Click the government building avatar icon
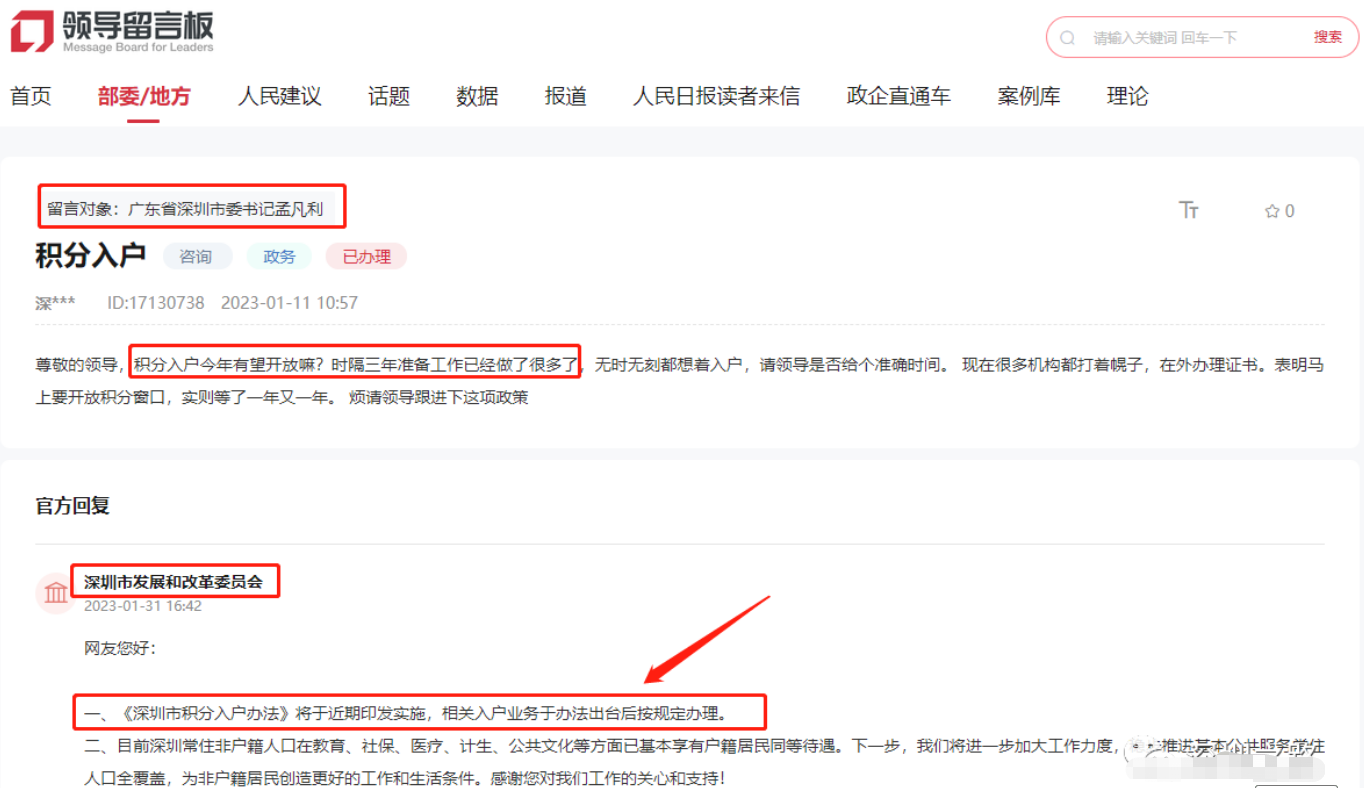The height and width of the screenshot is (788, 1368). tap(56, 593)
